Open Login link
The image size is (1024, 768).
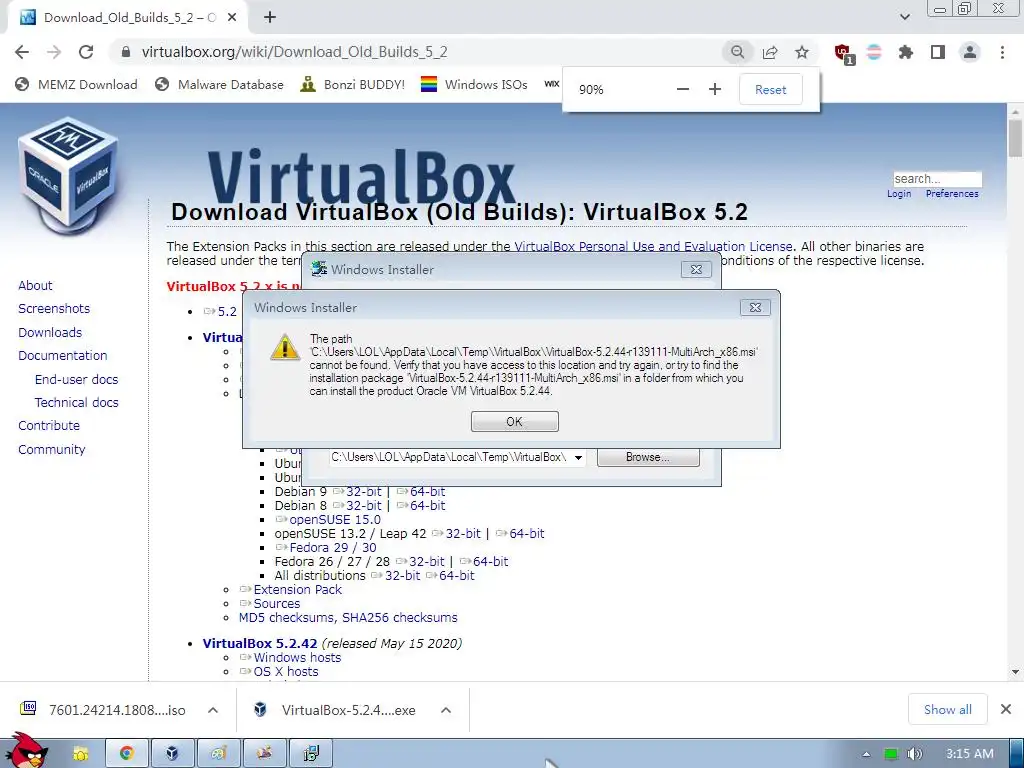pyautogui.click(x=899, y=194)
